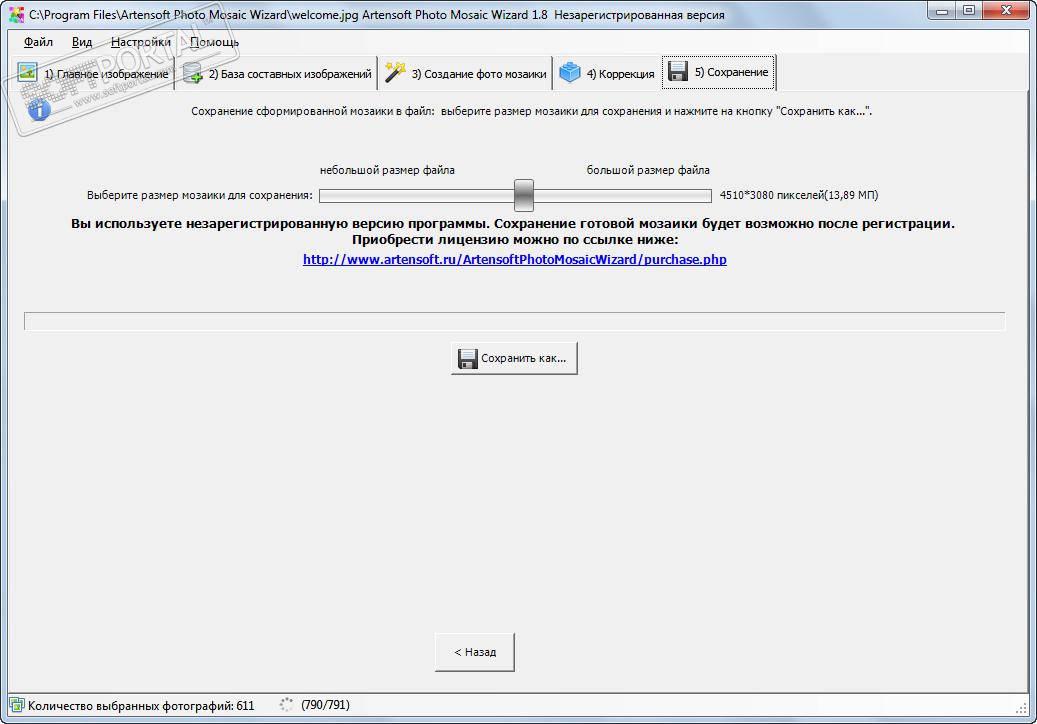The width and height of the screenshot is (1037, 724).
Task: Close the Photo Mosaic Wizard window
Action: 1006,11
